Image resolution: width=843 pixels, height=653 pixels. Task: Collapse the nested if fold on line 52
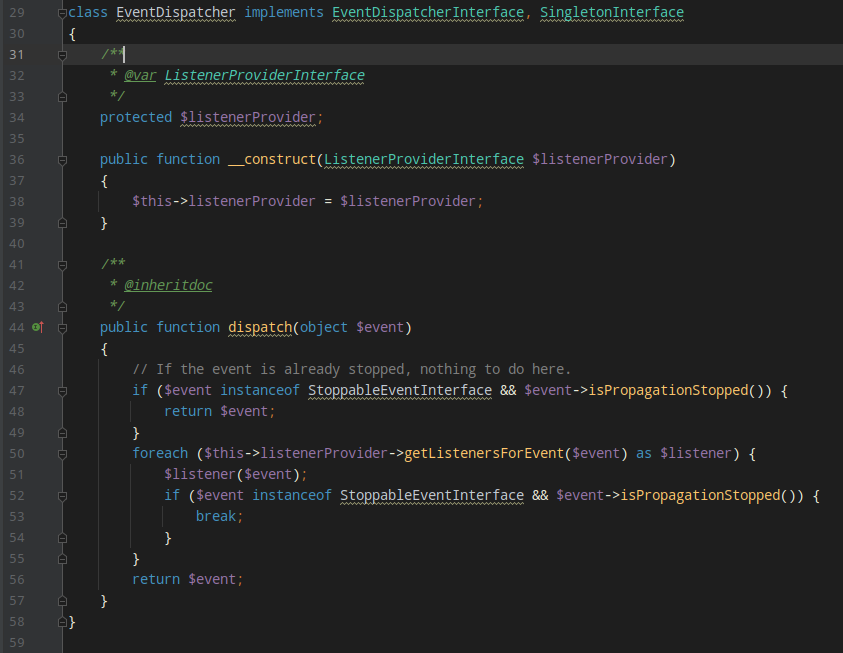pos(62,496)
